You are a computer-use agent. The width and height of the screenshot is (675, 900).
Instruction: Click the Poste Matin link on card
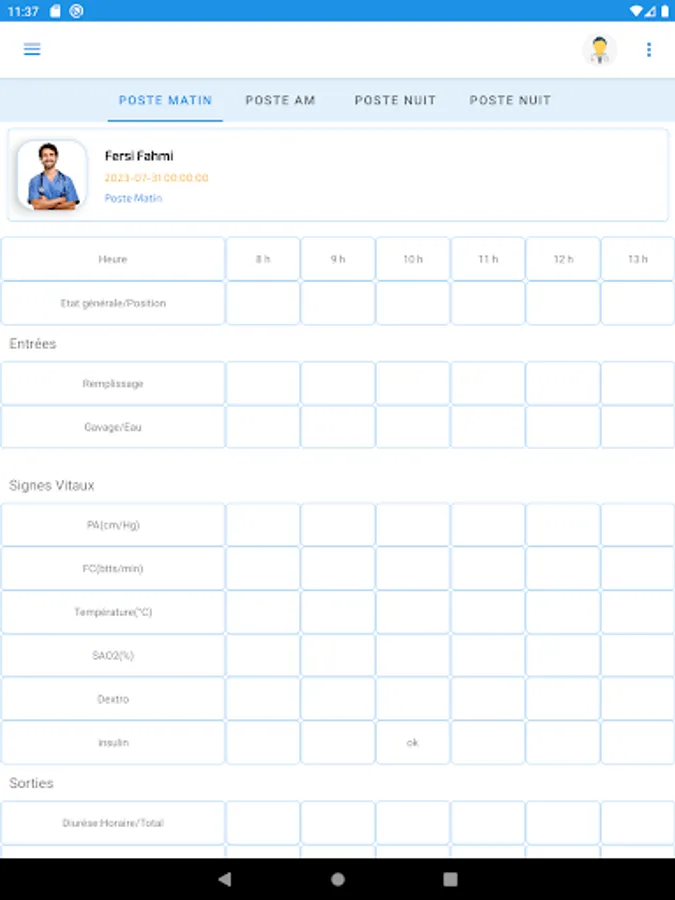click(x=133, y=198)
